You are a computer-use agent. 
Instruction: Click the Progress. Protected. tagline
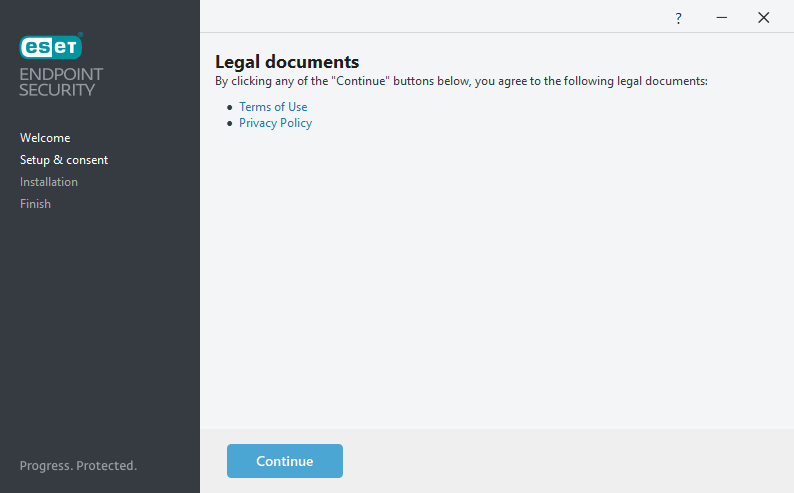click(78, 466)
